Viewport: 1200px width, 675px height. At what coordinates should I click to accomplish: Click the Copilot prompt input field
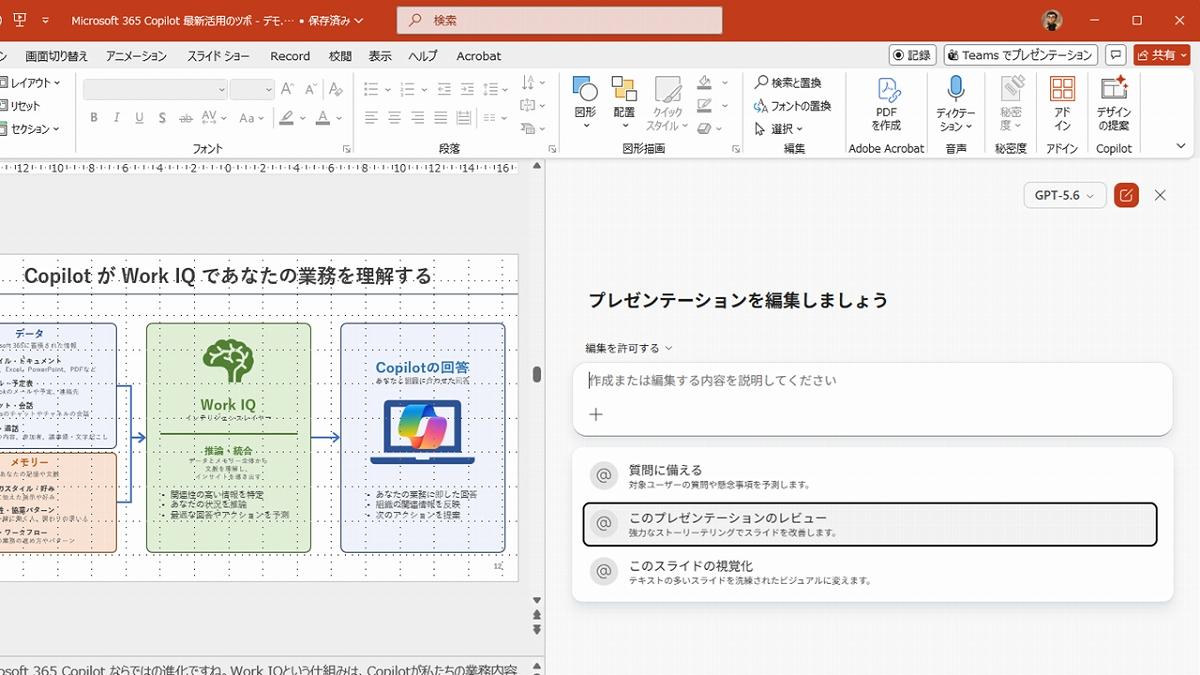point(872,381)
